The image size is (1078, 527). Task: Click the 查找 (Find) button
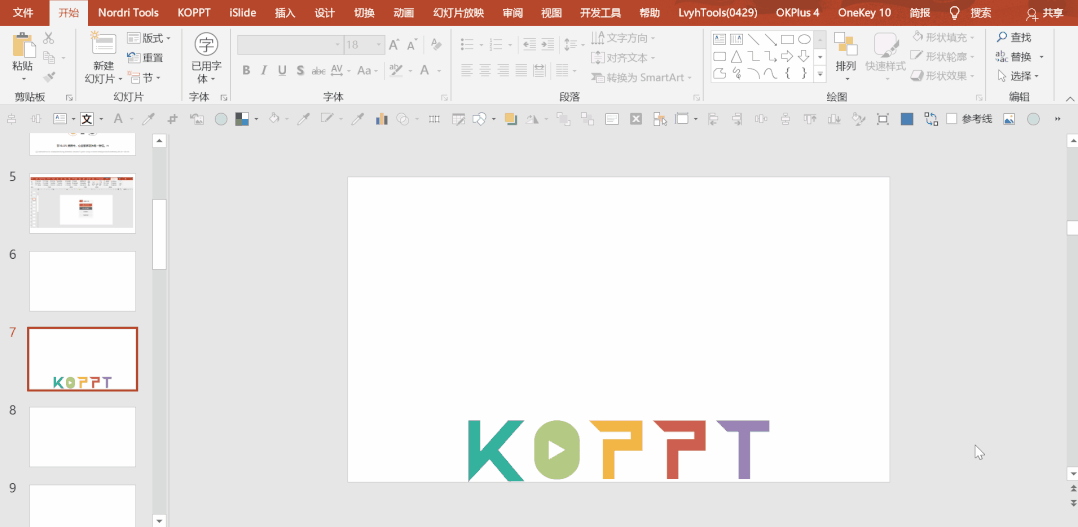(x=1014, y=37)
